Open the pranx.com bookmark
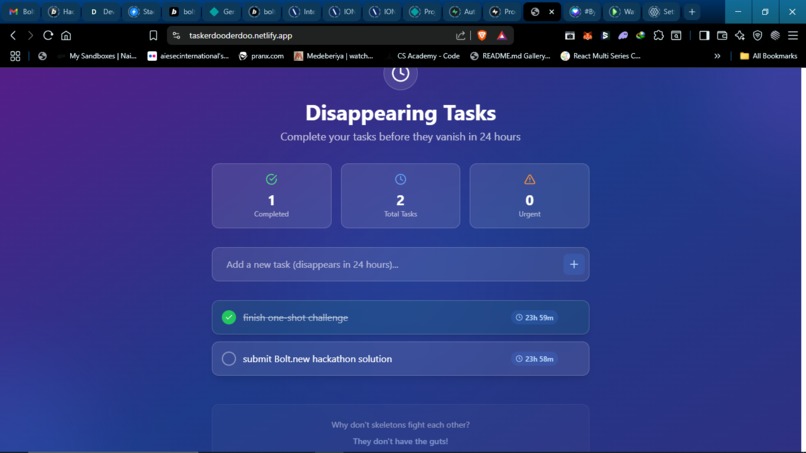 point(262,56)
